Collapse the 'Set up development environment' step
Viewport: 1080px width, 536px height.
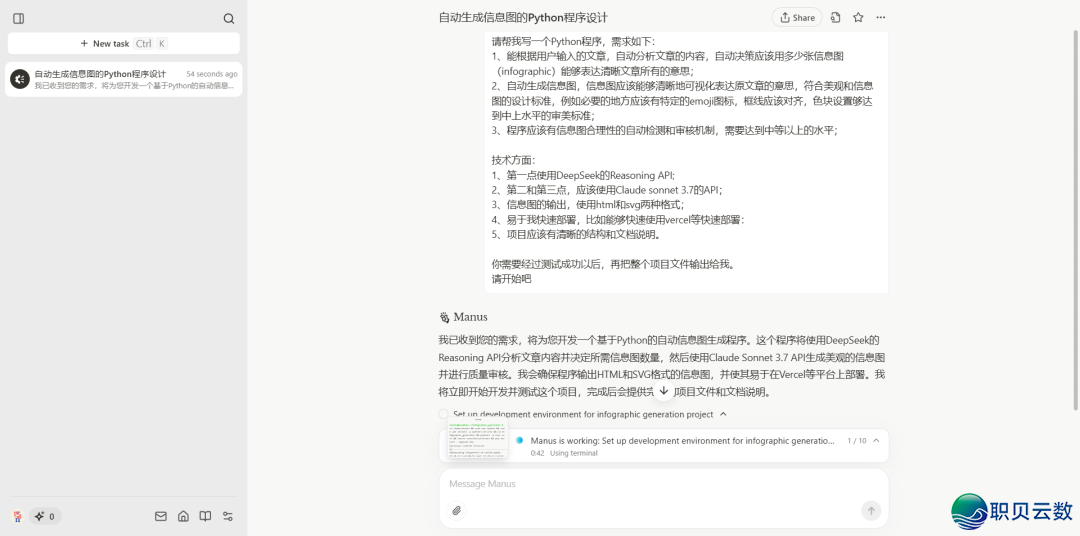tap(723, 414)
